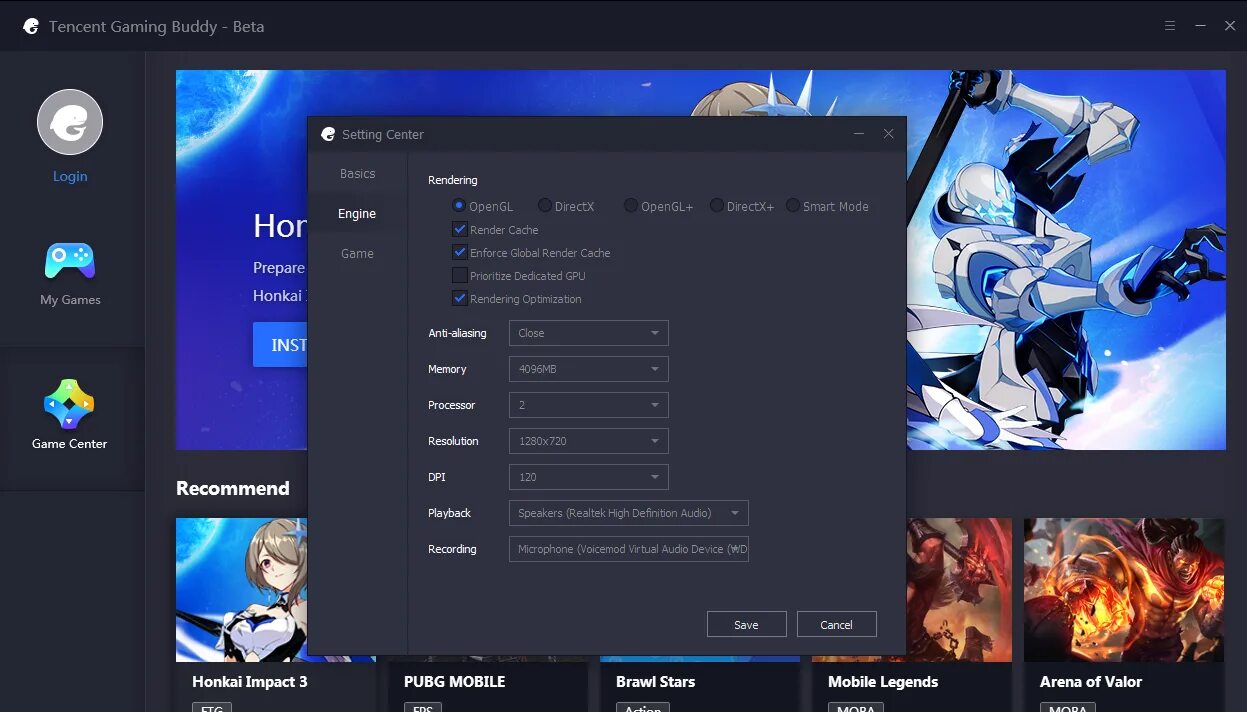Open the Mobile Legends thumbnail
The image size is (1247, 712).
[x=959, y=589]
